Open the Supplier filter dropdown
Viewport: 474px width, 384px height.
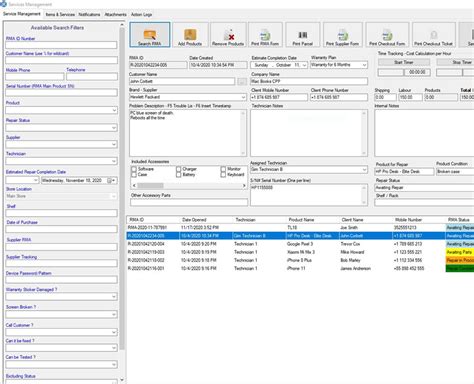point(114,144)
